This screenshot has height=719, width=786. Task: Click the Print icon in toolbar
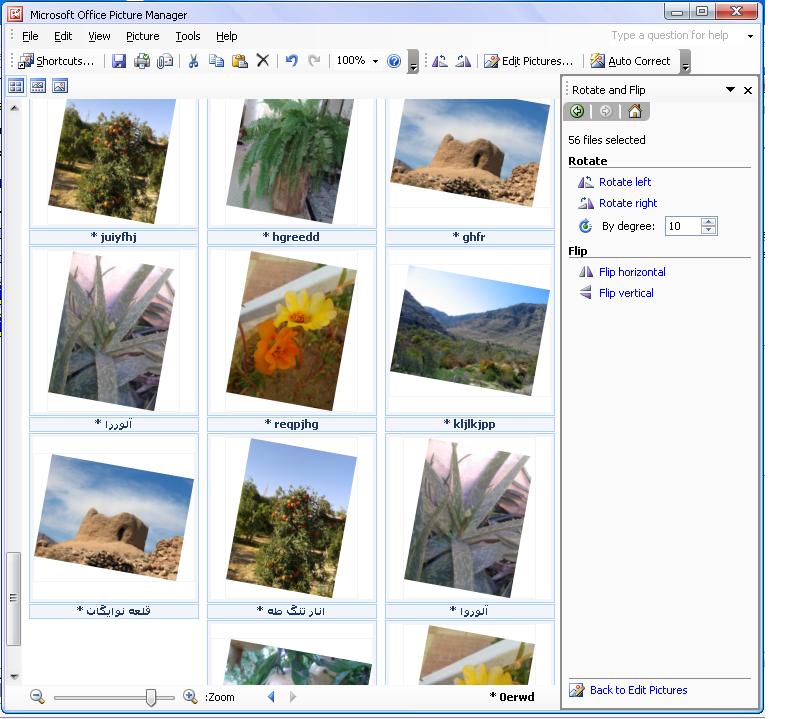pos(142,61)
